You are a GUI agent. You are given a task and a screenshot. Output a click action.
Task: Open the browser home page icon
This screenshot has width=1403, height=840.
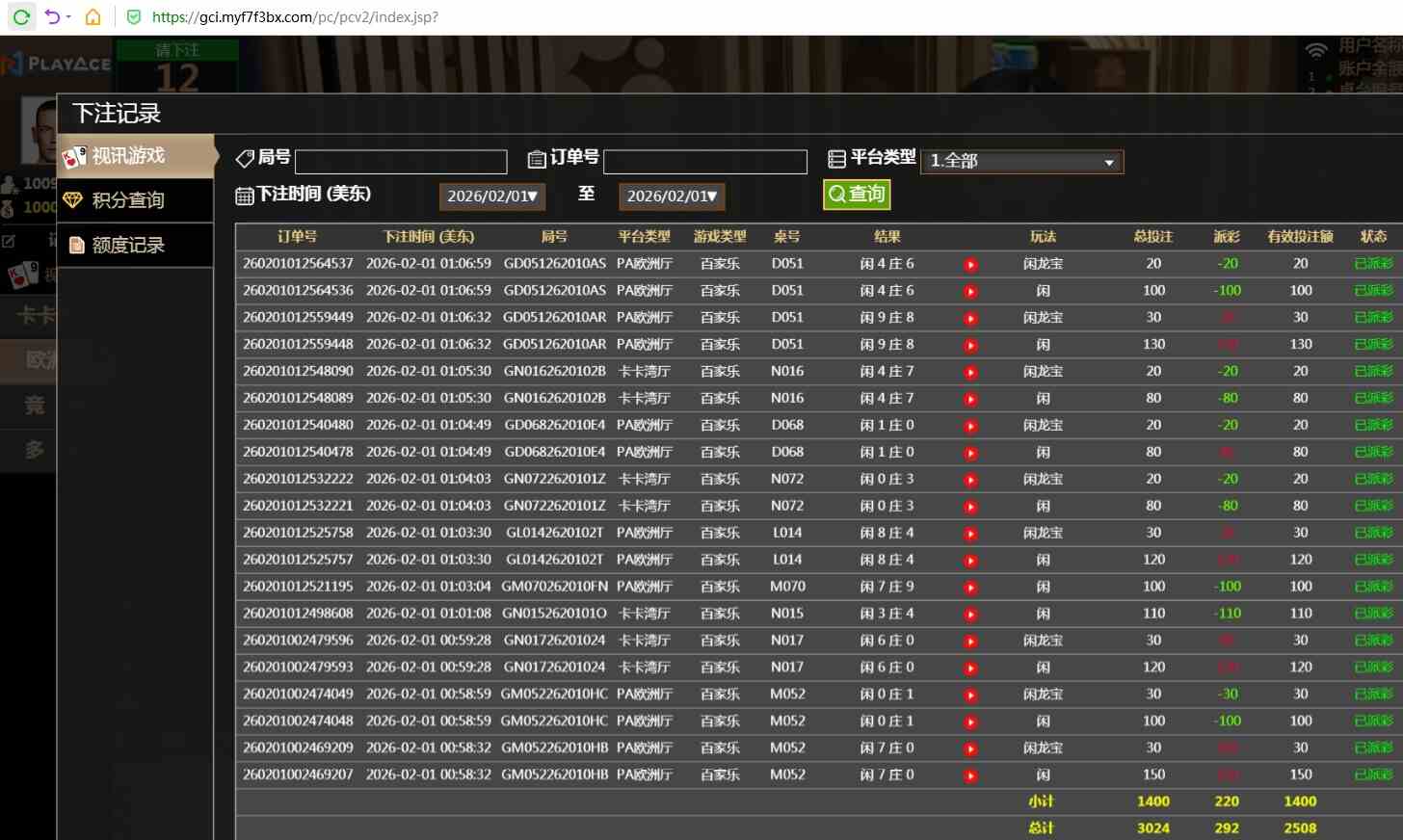point(93,16)
